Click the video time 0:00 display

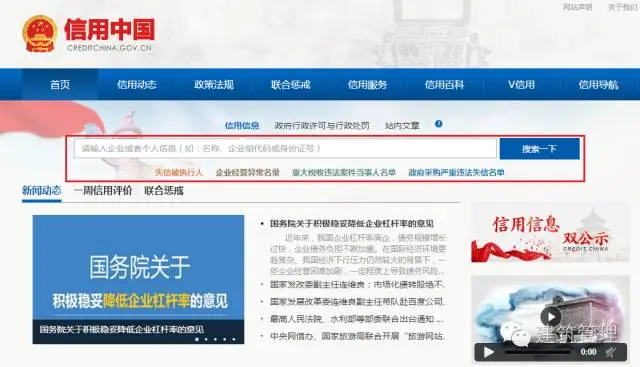(588, 352)
